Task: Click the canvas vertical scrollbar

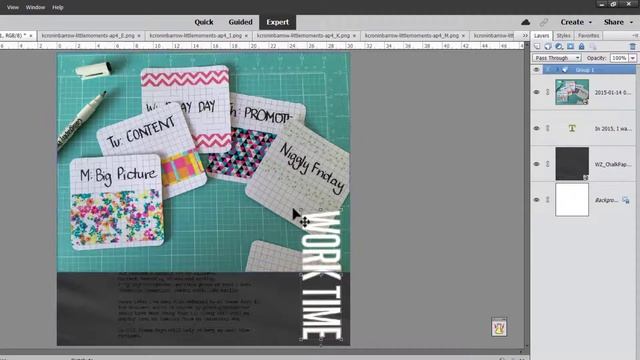Action: [527, 196]
